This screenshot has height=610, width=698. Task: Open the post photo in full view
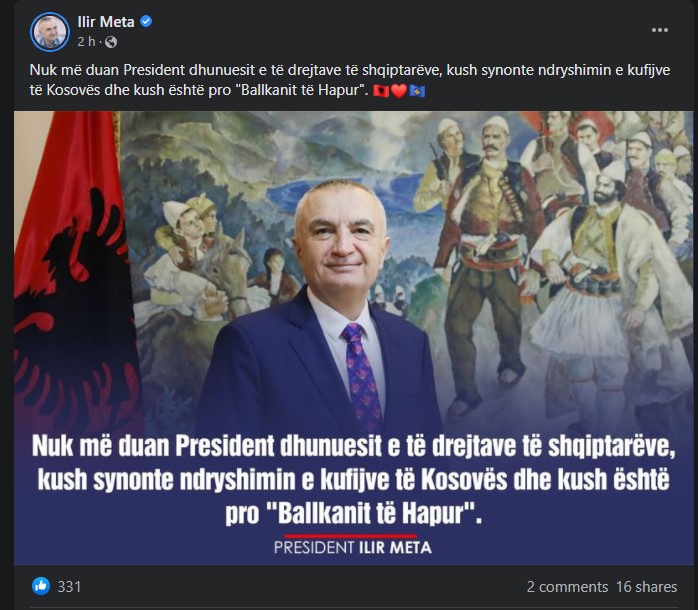(353, 338)
